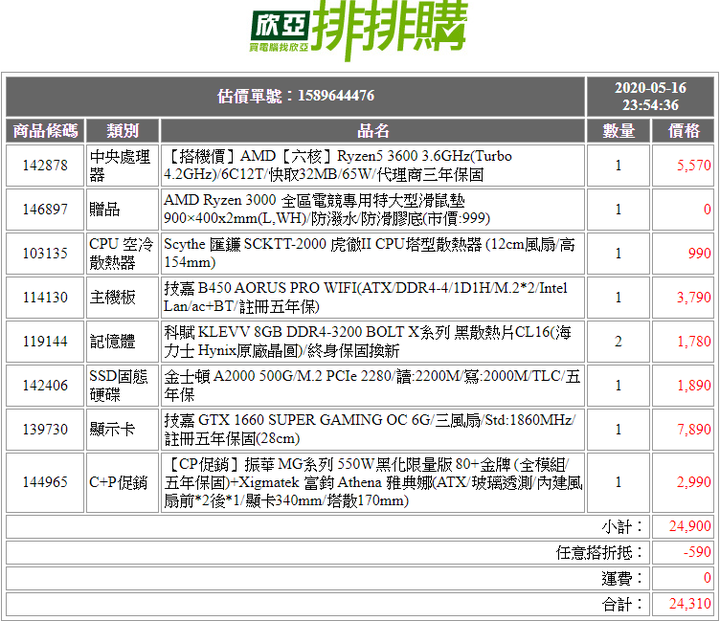Click quantity 1 in the Ryzen5 3600 row
The width and height of the screenshot is (720, 621).
tap(619, 165)
